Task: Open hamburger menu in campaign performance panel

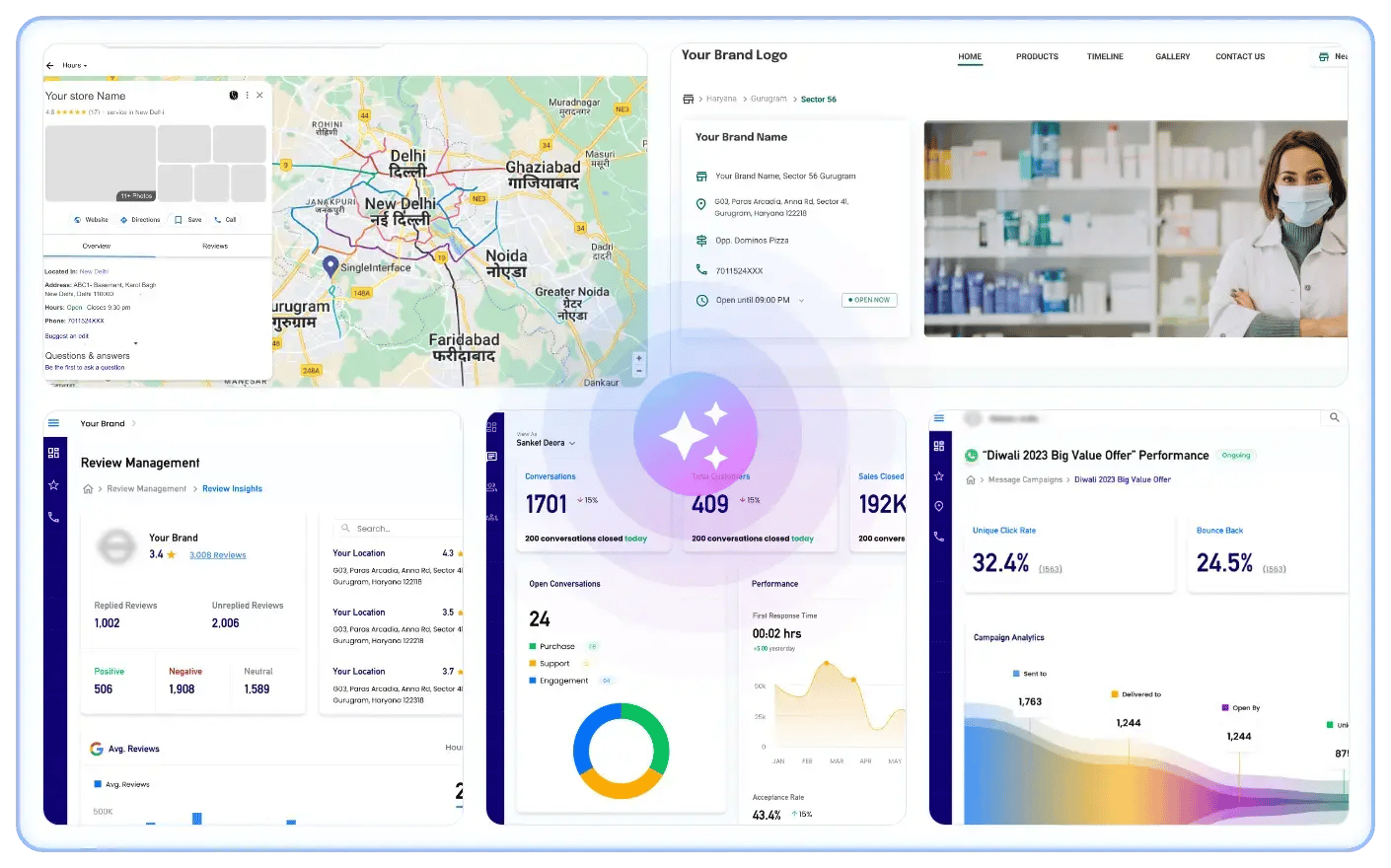Action: (x=939, y=418)
